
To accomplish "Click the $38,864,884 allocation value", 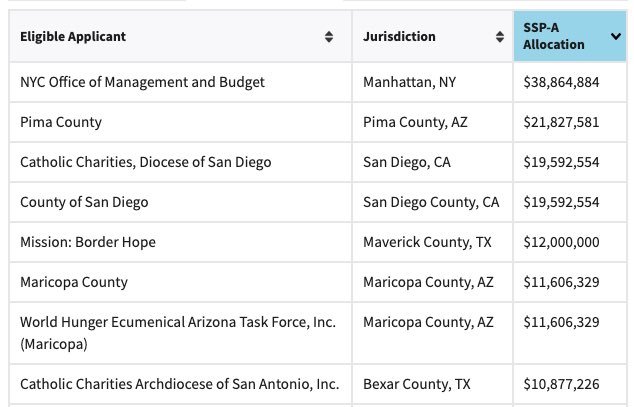I will coord(561,82).
